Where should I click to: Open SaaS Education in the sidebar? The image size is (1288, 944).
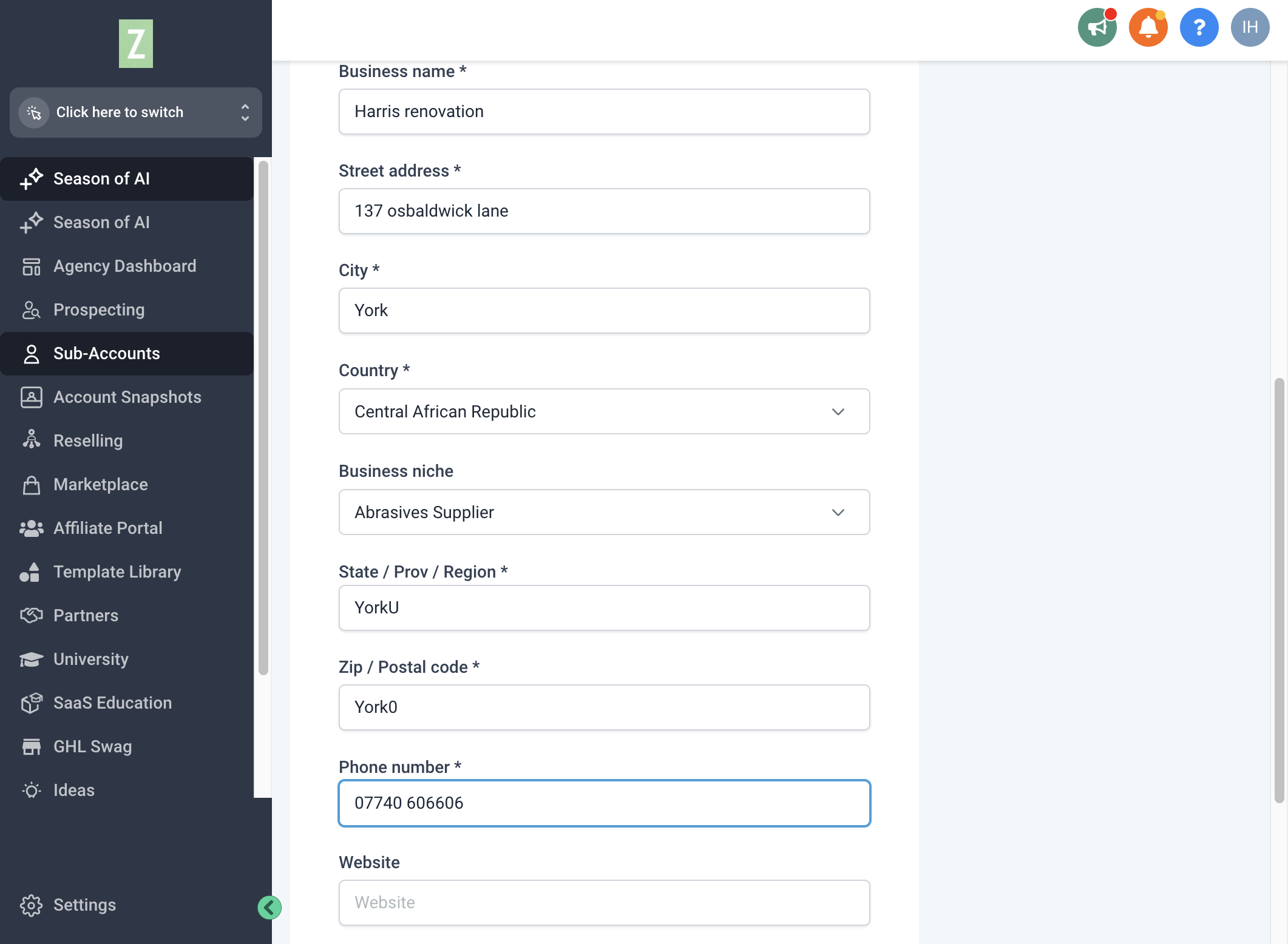click(127, 703)
